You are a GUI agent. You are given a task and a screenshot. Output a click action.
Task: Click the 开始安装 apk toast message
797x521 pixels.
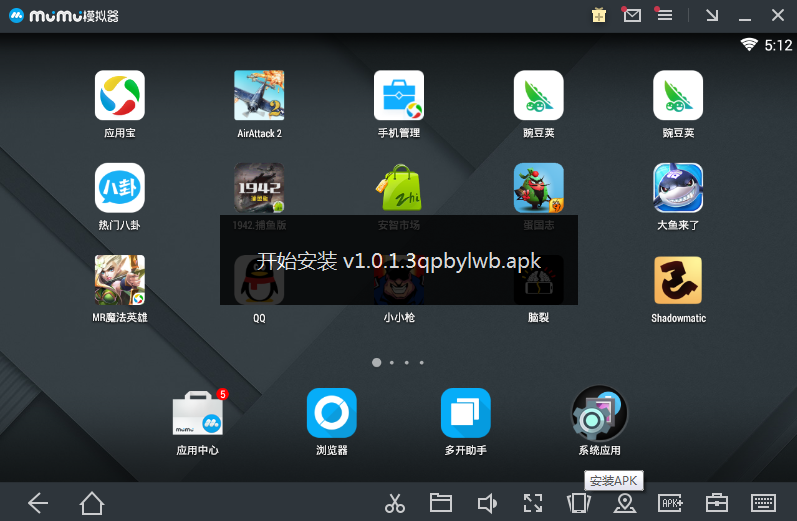(398, 260)
